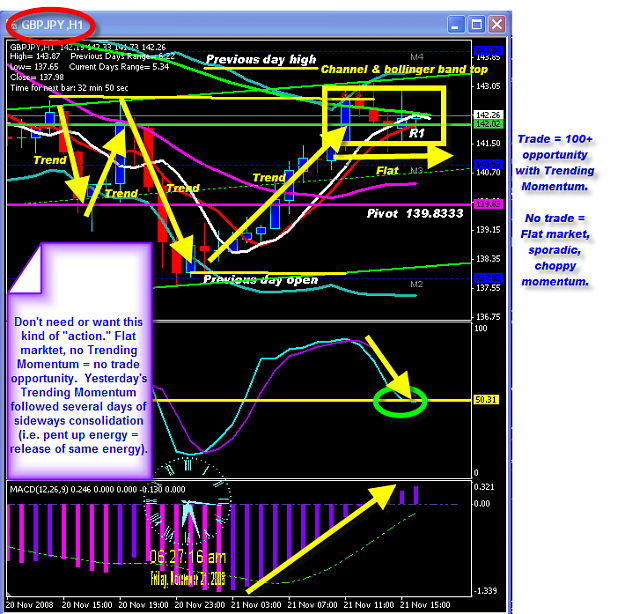Click the chart icon in the title bar

click(x=14, y=26)
